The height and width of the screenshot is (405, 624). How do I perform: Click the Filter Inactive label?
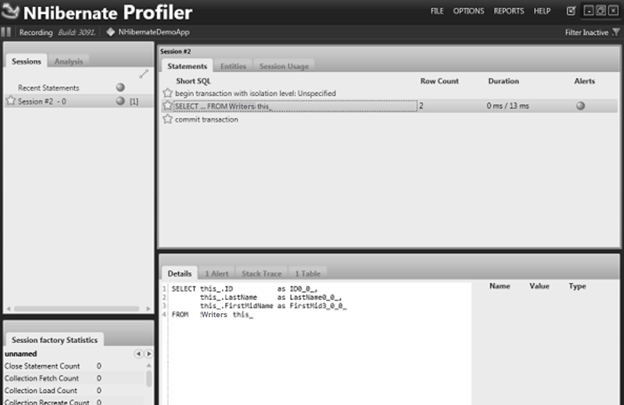click(x=587, y=32)
